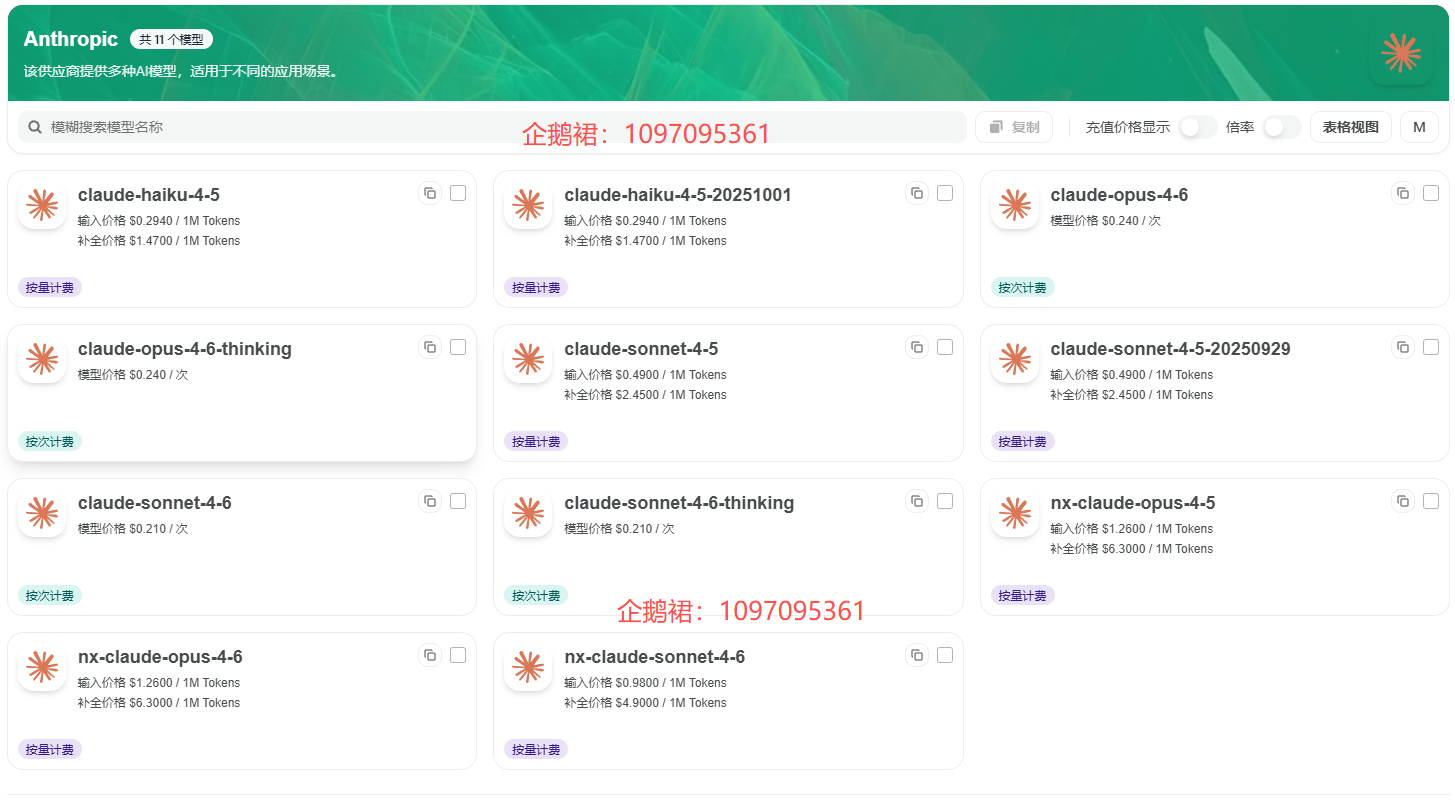Select the nx-claude-opus-4-6 checkbox
This screenshot has height=811, width=1455.
coord(458,655)
